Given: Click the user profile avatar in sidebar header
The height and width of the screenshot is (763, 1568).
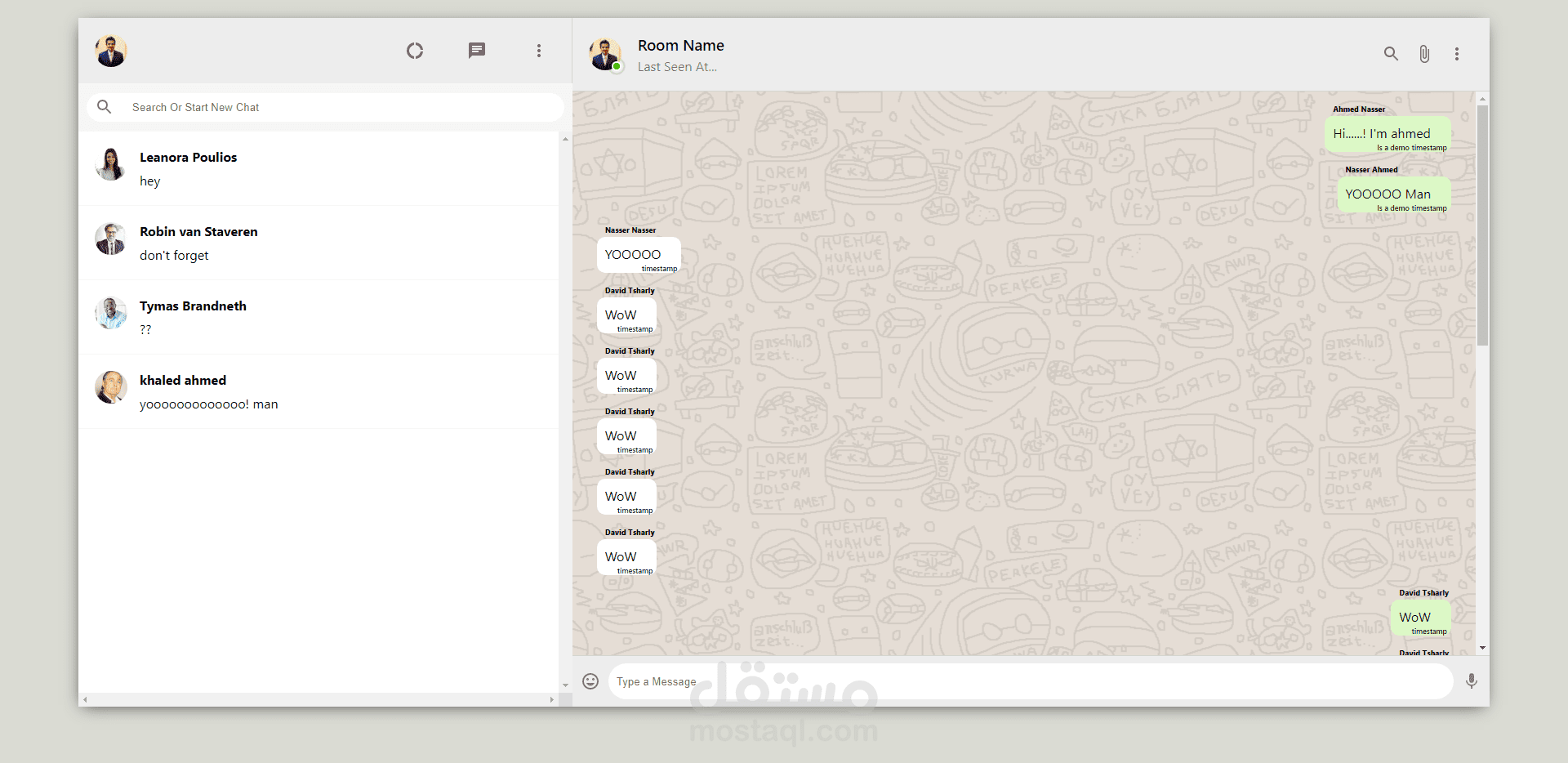Looking at the screenshot, I should coord(111,51).
